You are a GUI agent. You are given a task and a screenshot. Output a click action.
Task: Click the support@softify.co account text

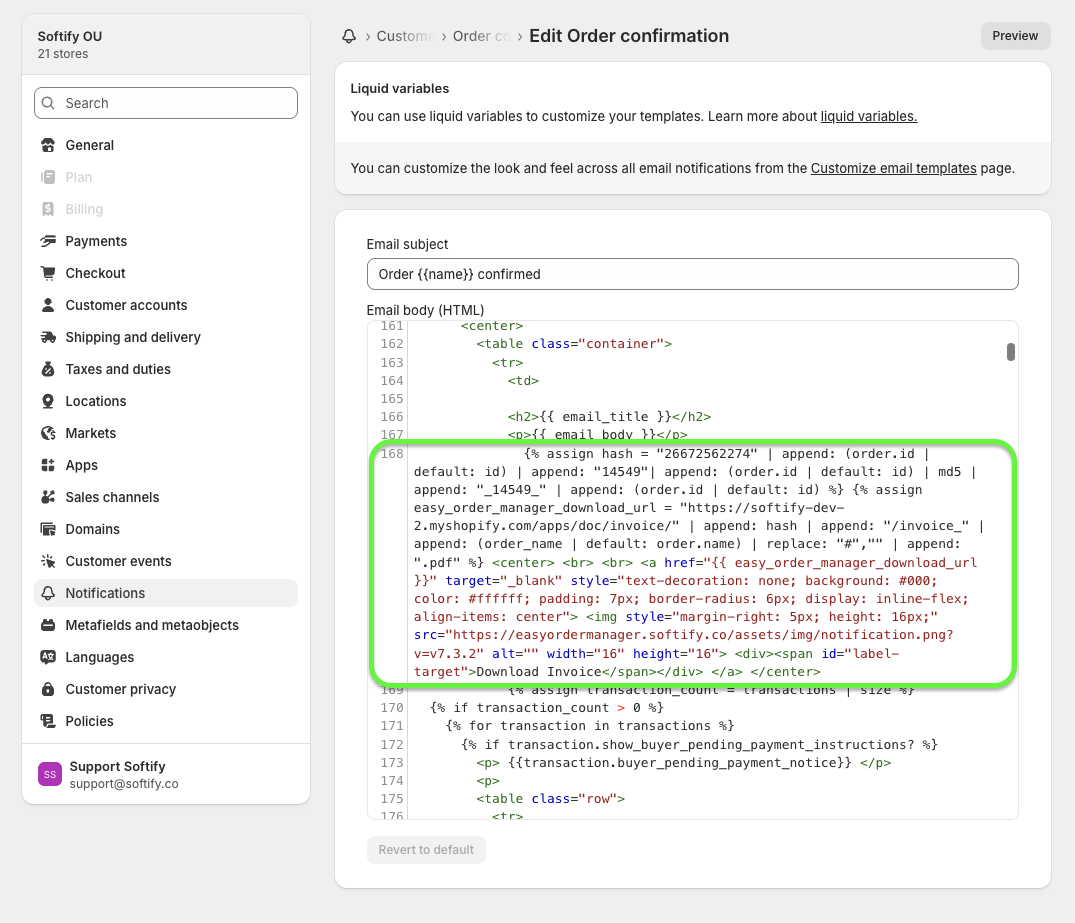pyautogui.click(x=124, y=784)
